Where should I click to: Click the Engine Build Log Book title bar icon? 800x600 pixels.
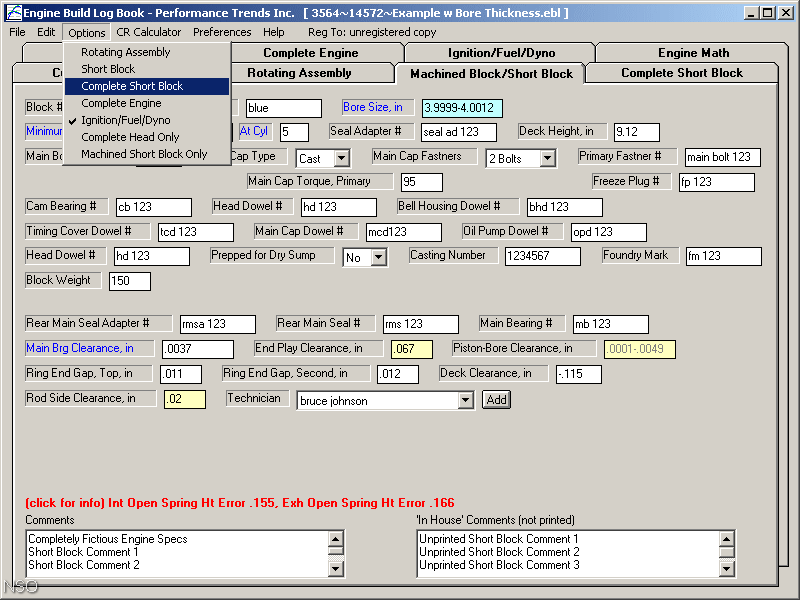(x=14, y=13)
